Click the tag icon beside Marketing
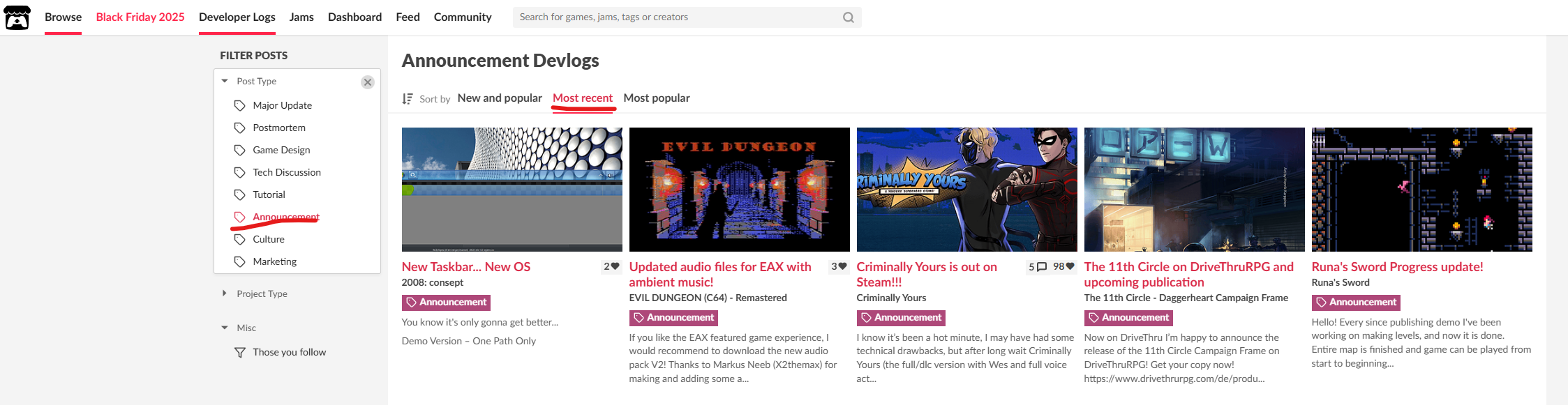This screenshot has height=405, width=1568. (240, 261)
